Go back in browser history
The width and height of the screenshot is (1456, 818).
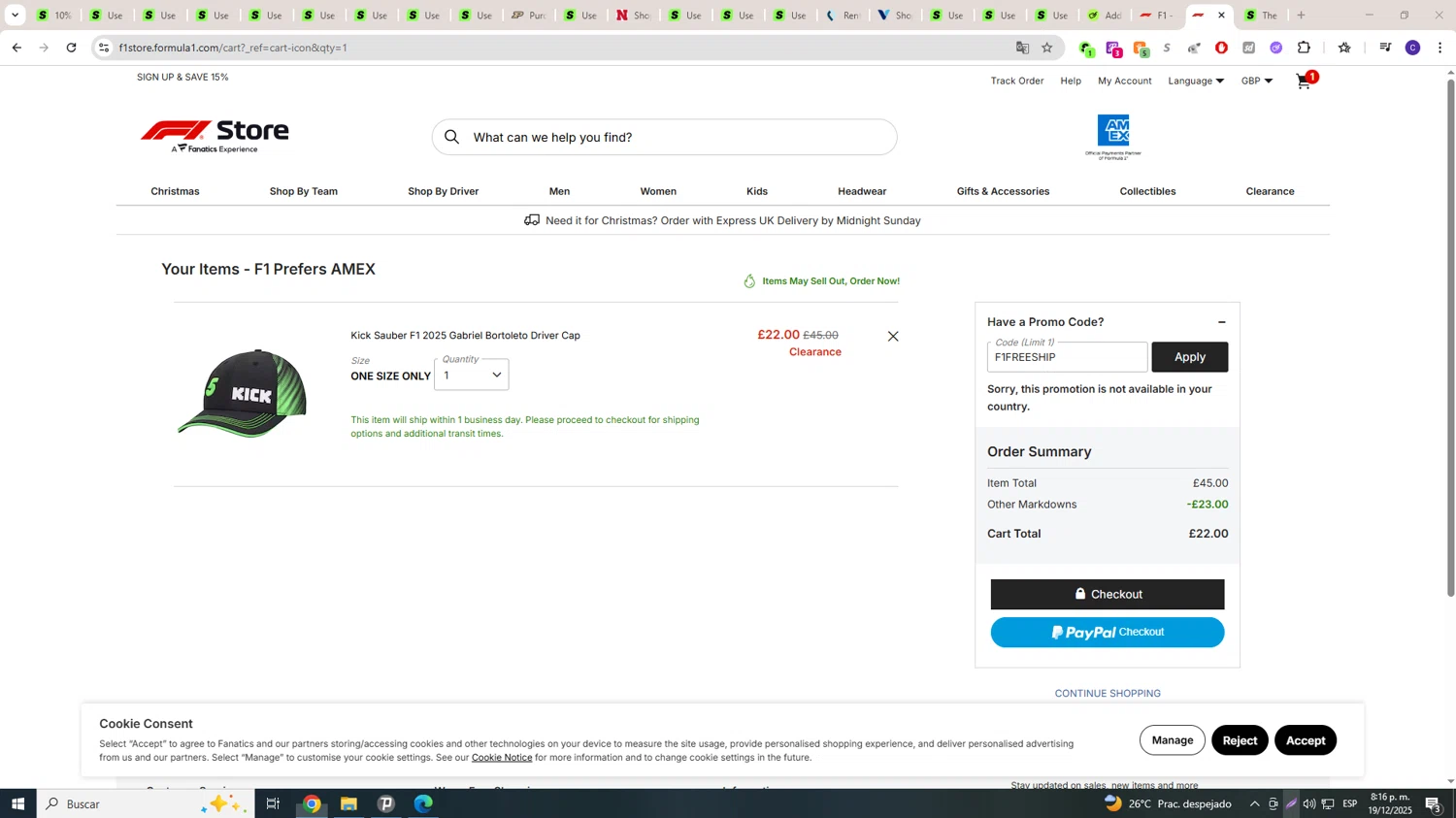click(17, 48)
